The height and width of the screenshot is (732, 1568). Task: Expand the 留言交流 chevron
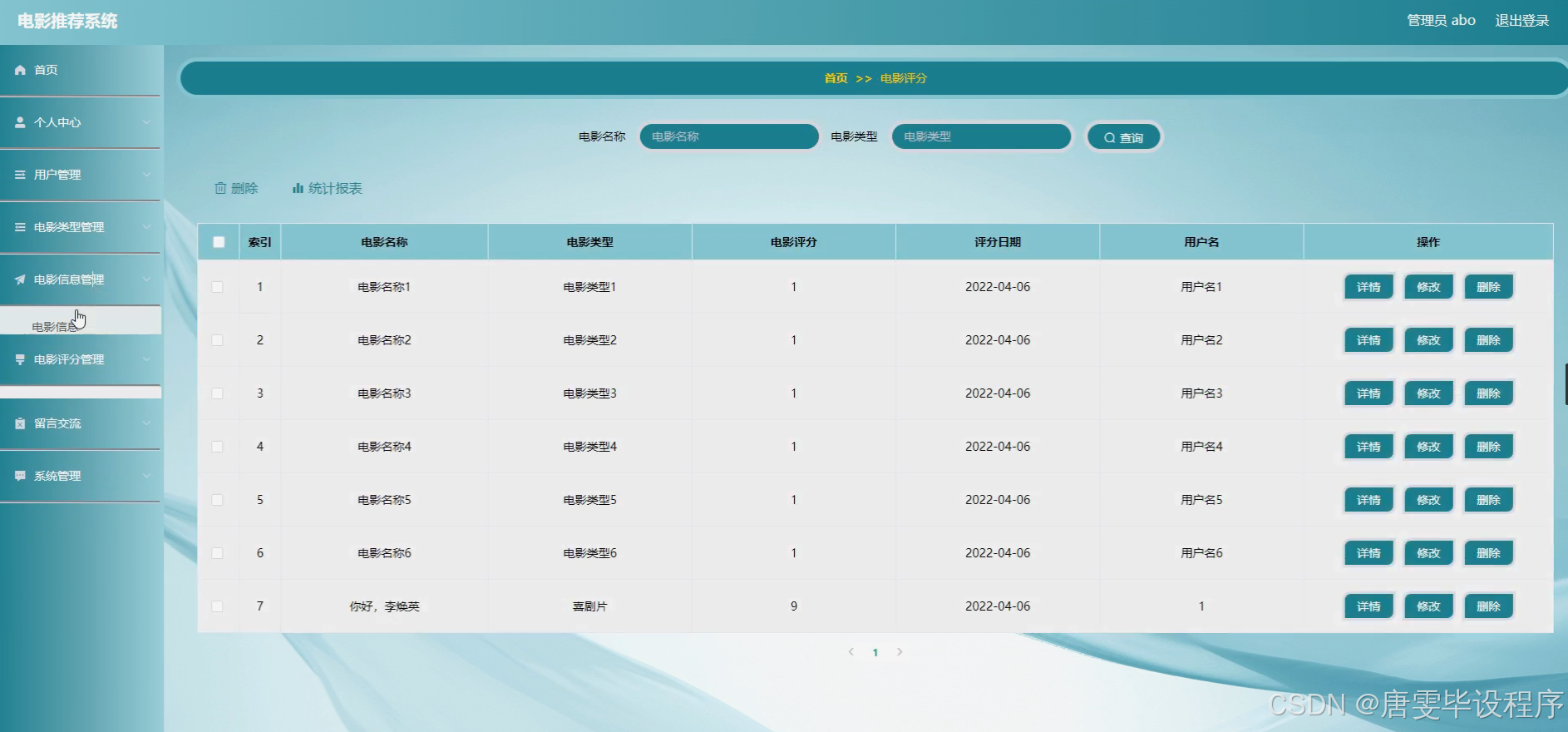146,423
